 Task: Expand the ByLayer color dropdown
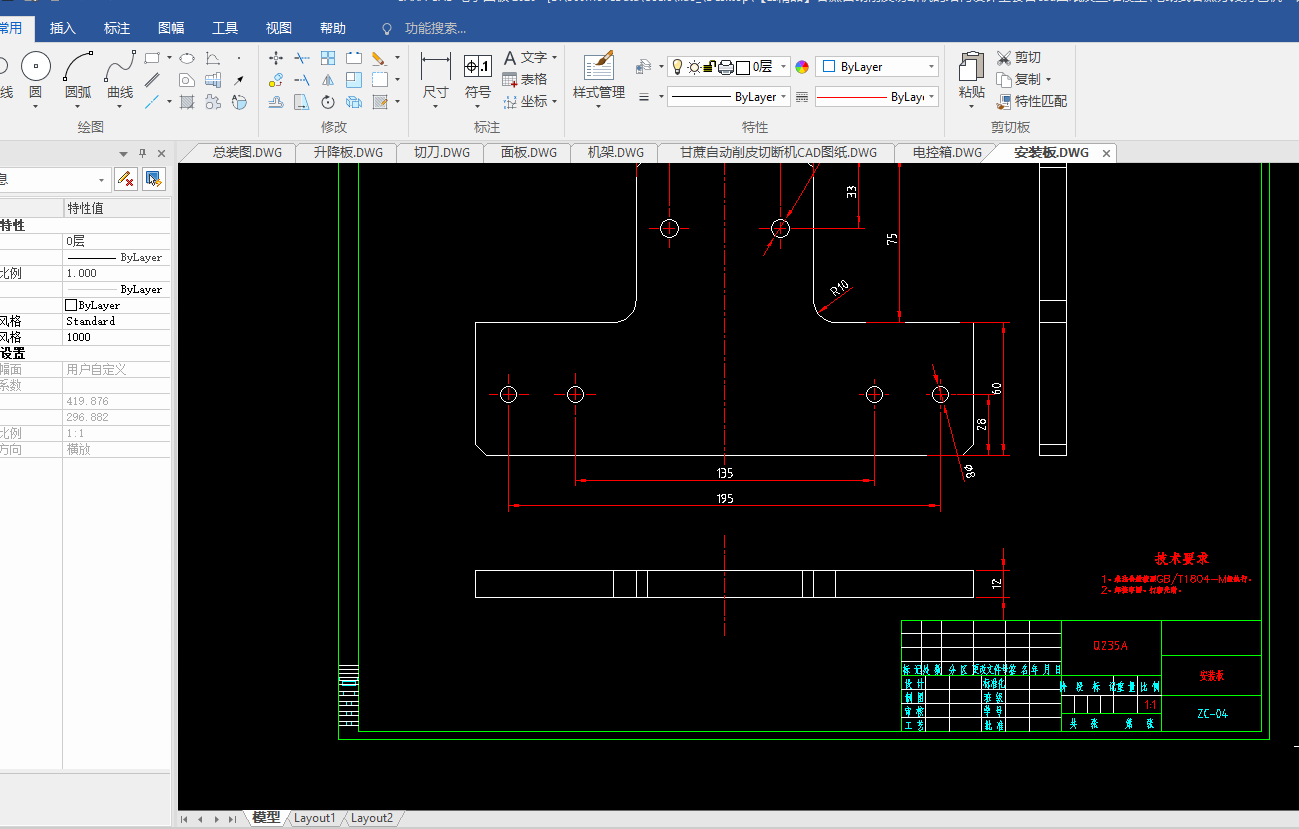click(x=931, y=67)
